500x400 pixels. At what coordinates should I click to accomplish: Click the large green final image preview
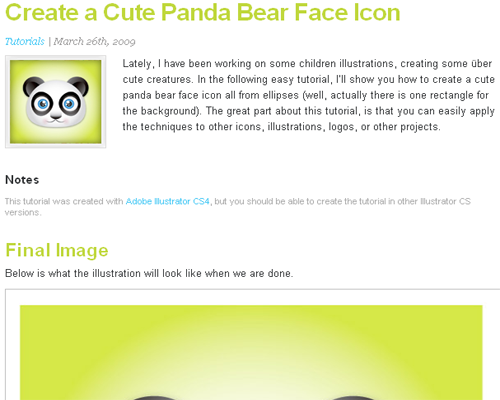point(251,352)
